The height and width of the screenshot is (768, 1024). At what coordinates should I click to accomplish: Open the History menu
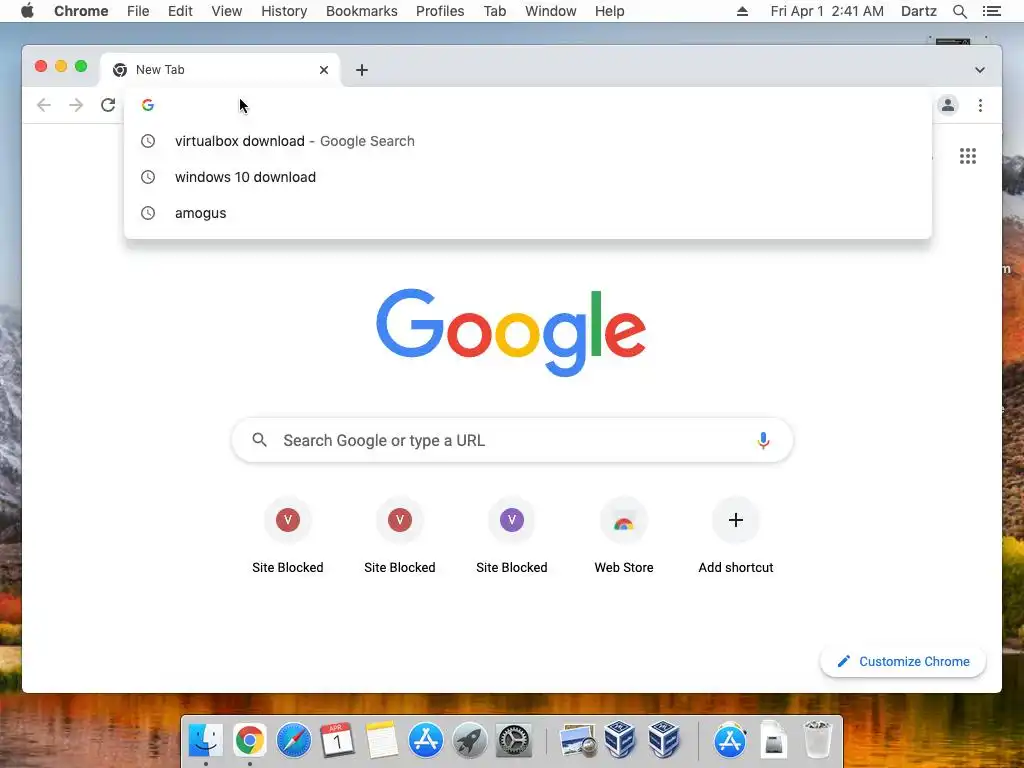[284, 11]
